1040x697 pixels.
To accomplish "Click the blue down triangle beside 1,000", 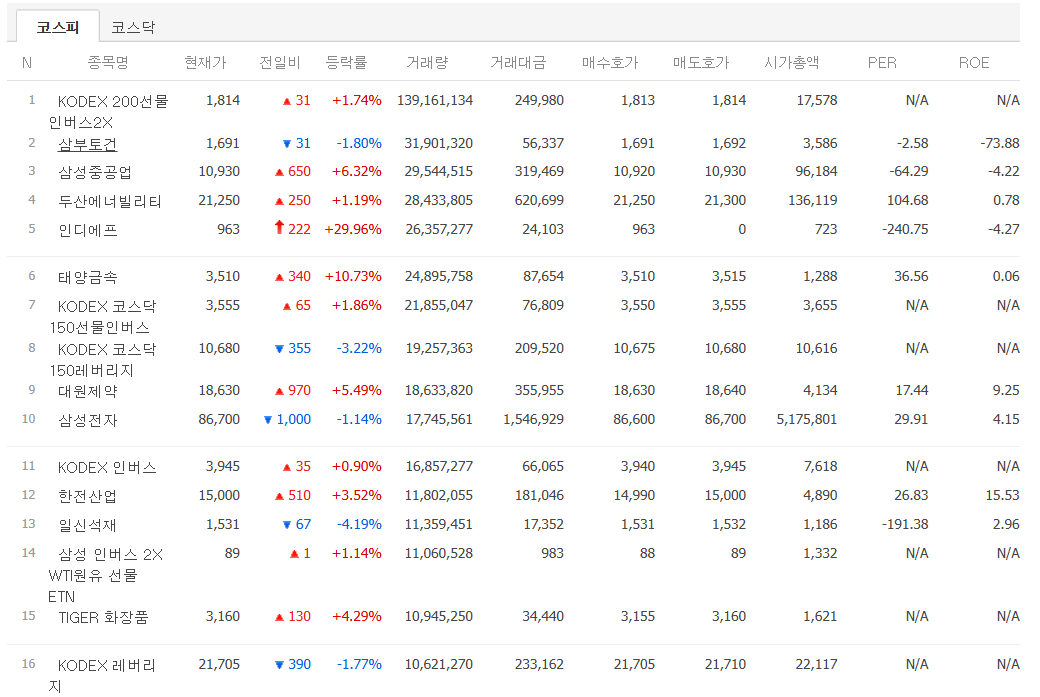I will 268,420.
